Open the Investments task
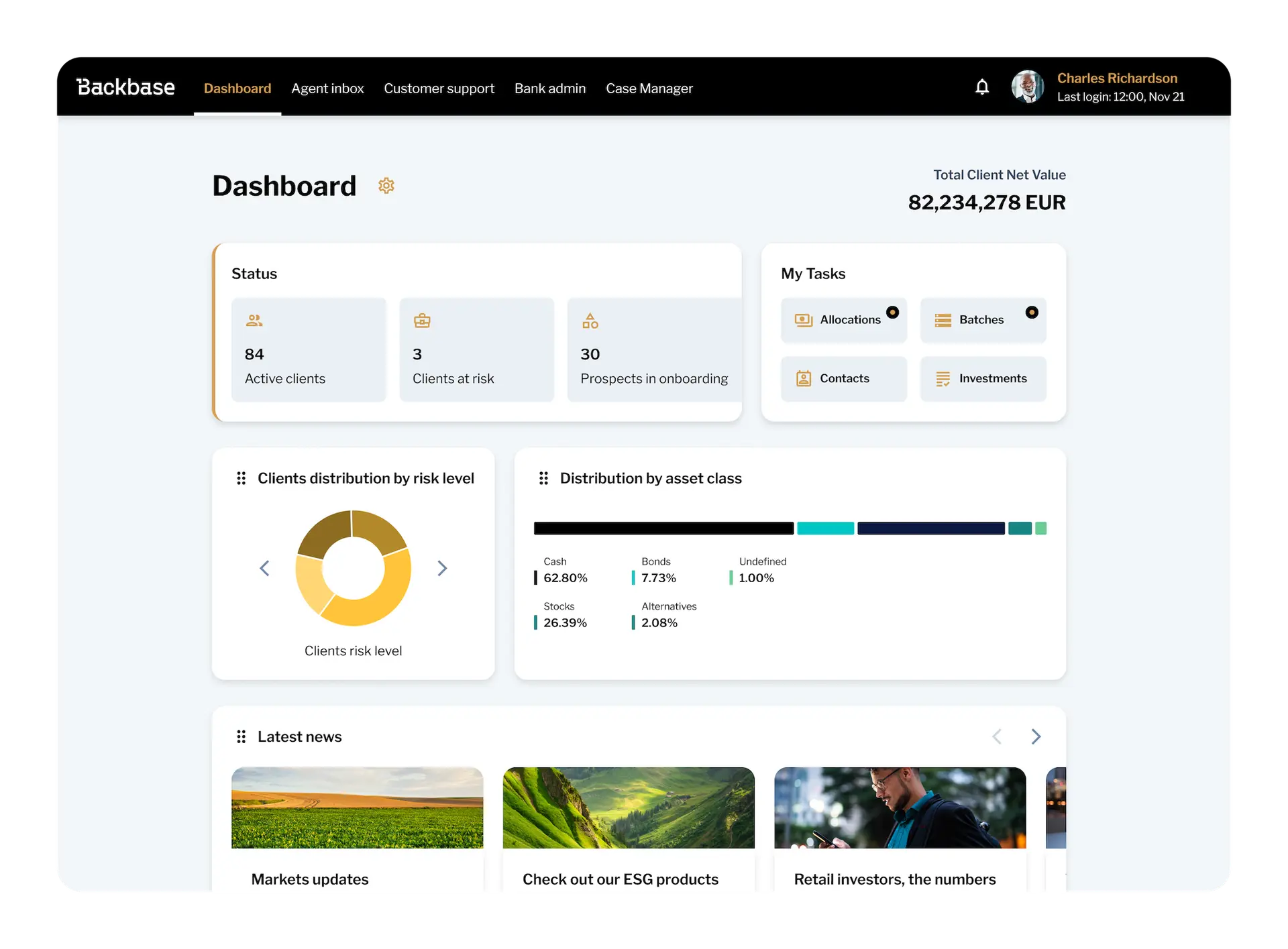Image resolution: width=1288 pixels, height=949 pixels. (x=983, y=379)
